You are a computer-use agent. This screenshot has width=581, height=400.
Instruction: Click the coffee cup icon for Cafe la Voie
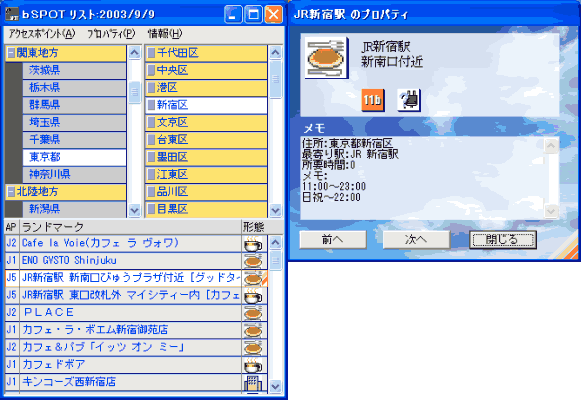click(253, 243)
